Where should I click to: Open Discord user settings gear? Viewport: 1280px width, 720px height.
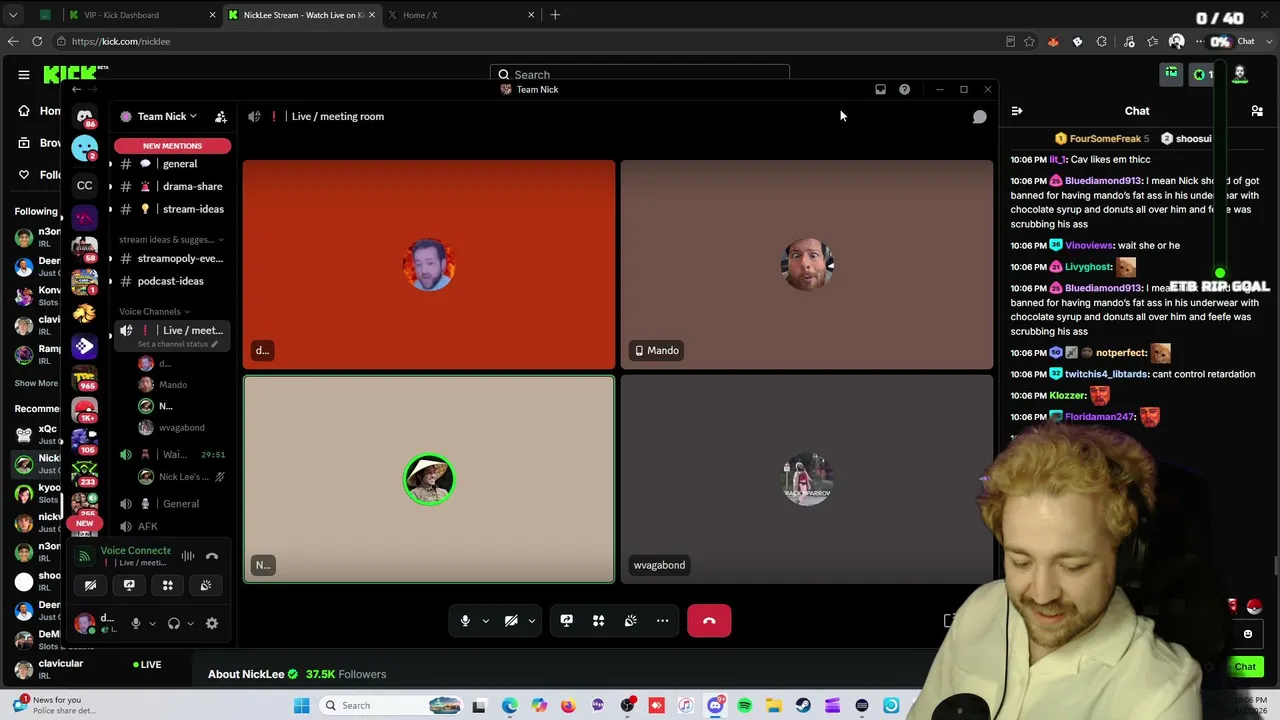pyautogui.click(x=212, y=623)
